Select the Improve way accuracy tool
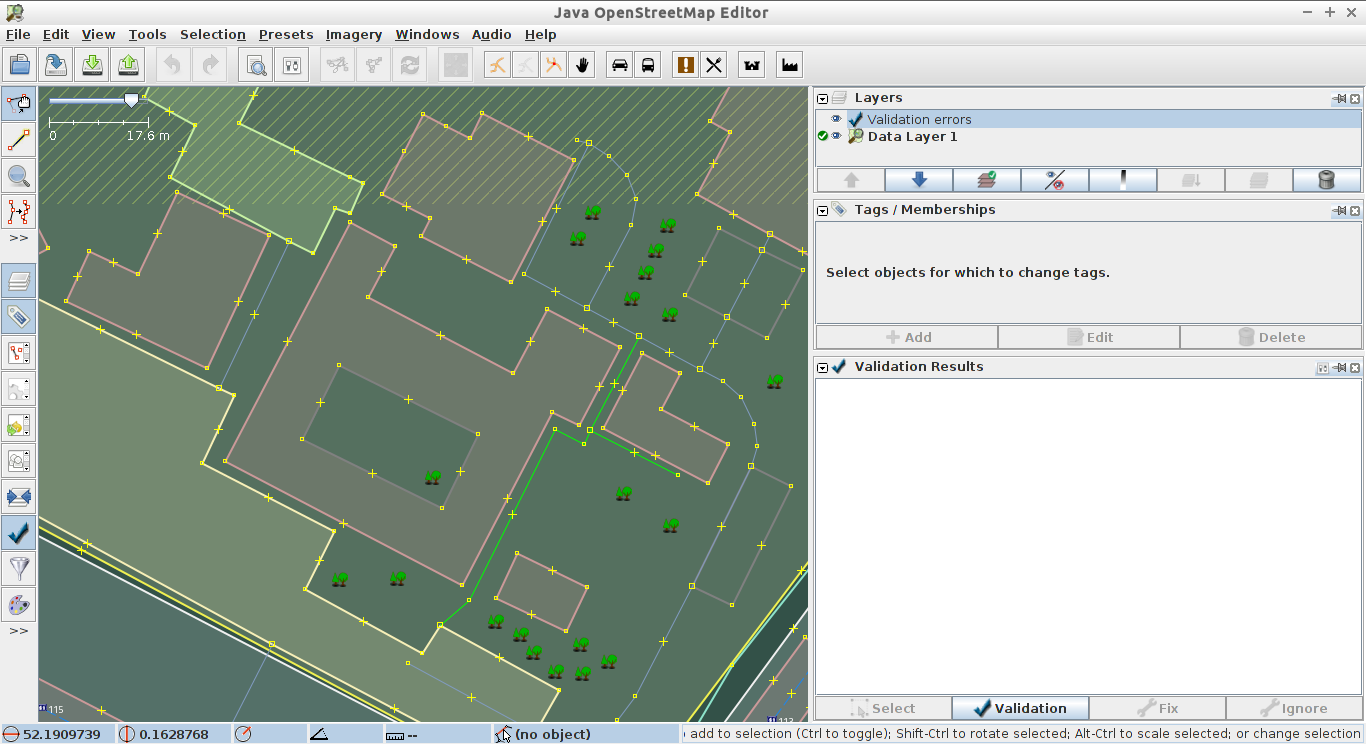Screen dimensions: 1366x744 point(19,212)
